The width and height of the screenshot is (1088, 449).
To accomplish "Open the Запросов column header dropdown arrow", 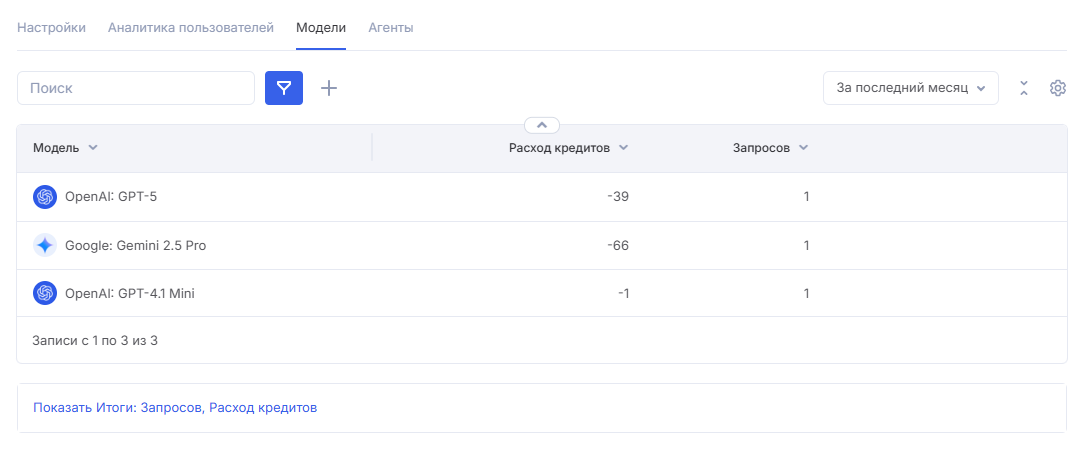I will tap(804, 148).
